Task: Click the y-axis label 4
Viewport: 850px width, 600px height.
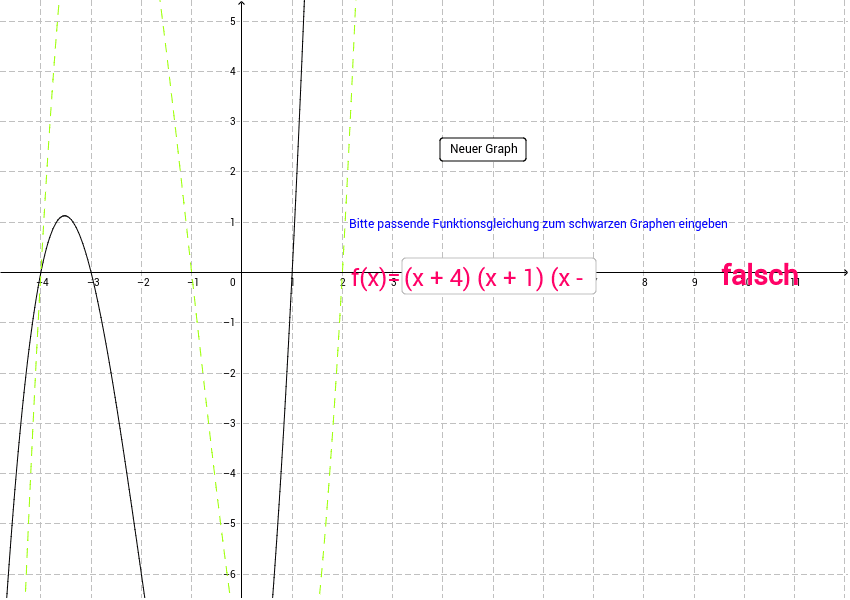Action: coord(233,71)
